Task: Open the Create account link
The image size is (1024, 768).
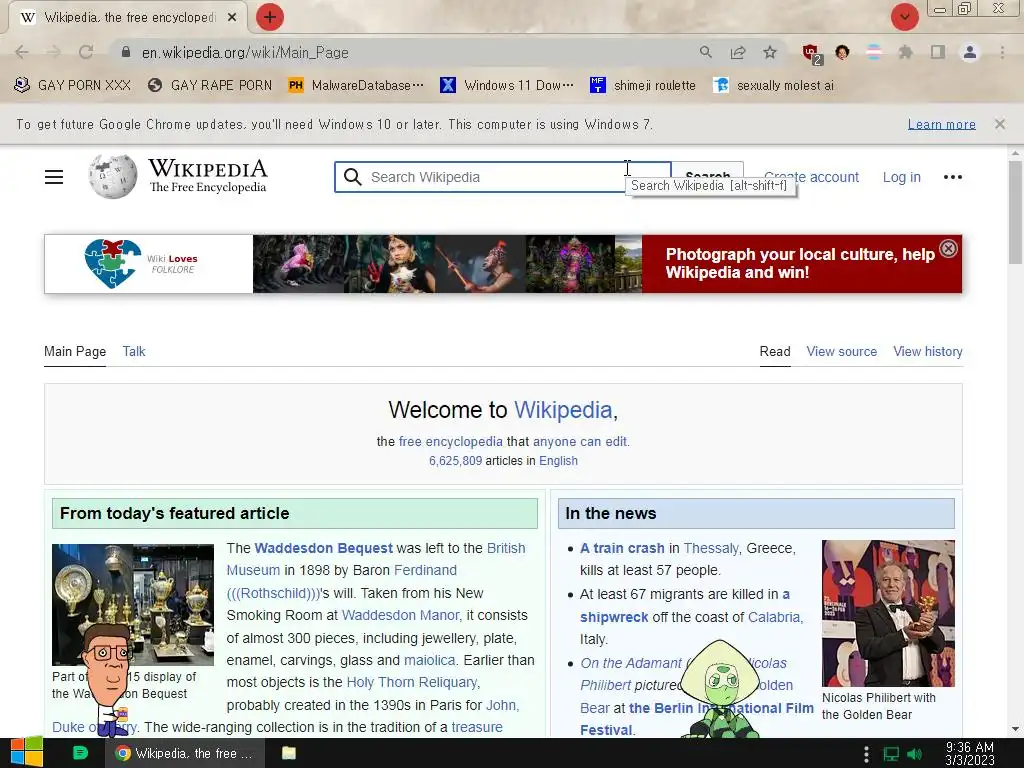Action: pos(811,177)
